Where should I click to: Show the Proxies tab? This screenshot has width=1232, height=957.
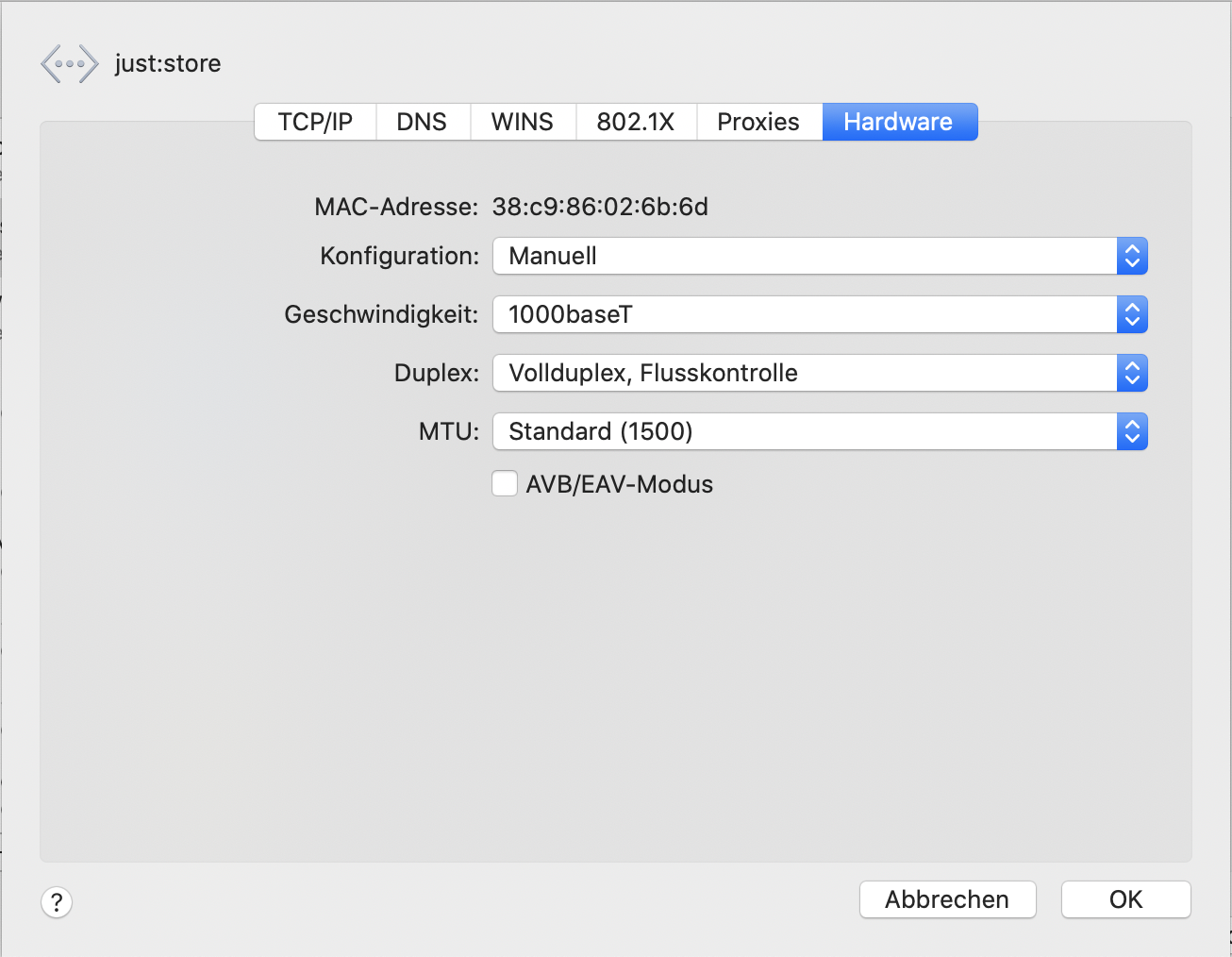[x=758, y=122]
